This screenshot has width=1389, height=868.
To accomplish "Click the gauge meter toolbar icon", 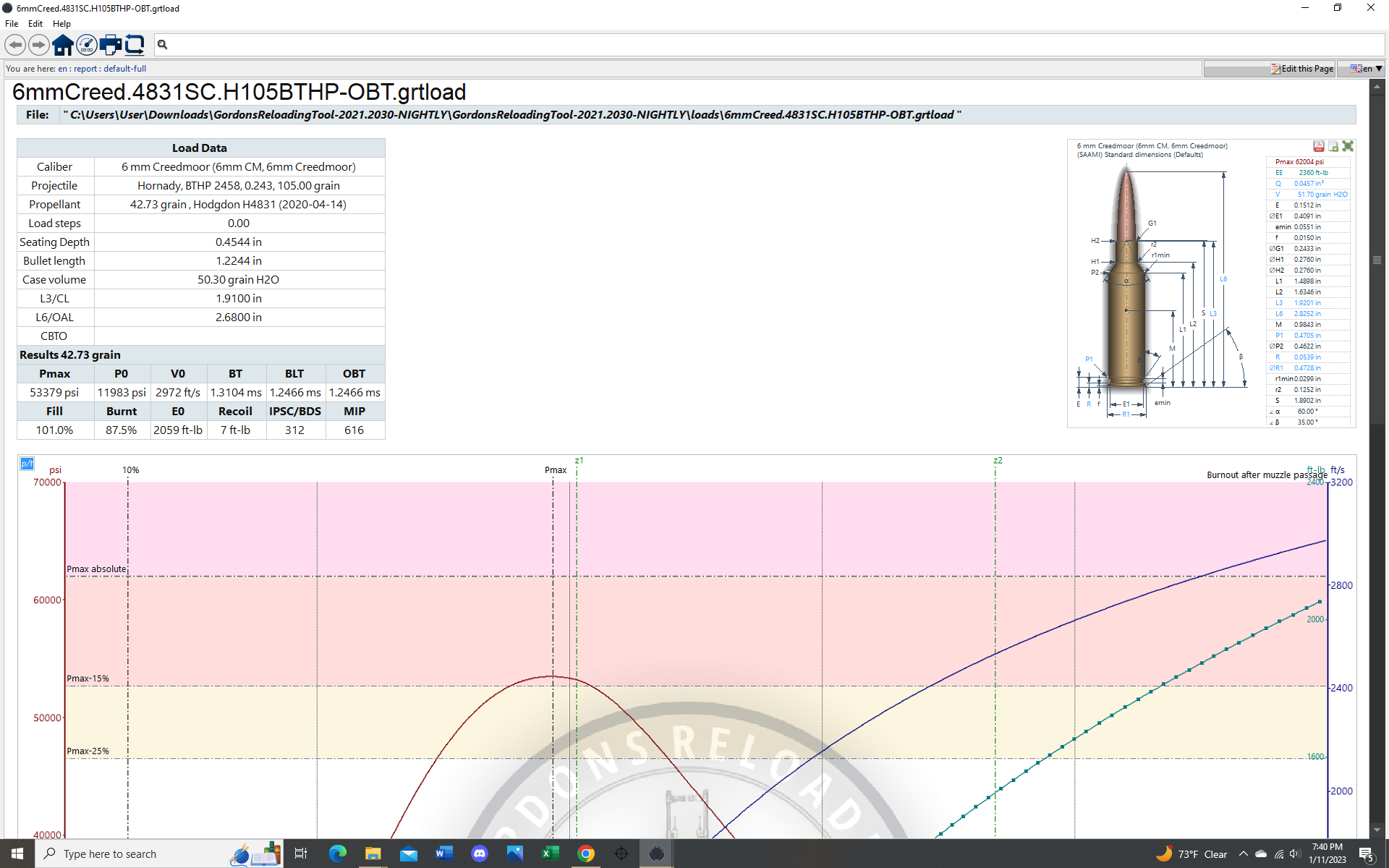I will click(x=87, y=45).
